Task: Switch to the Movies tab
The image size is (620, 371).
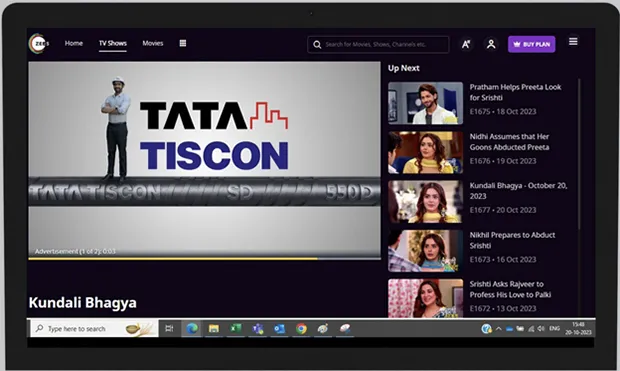Action: tap(153, 43)
